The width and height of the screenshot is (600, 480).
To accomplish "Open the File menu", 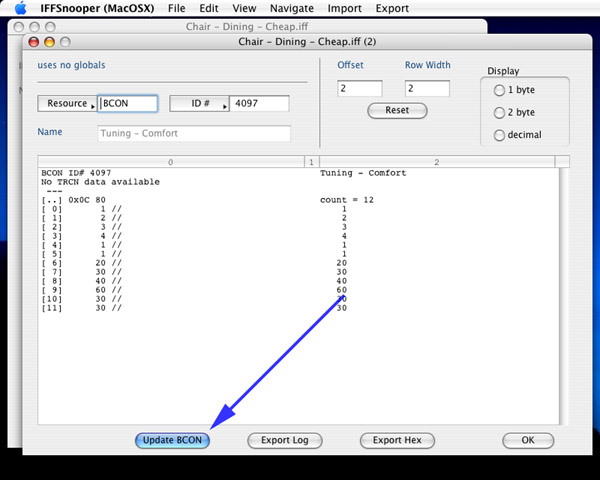I will tap(177, 8).
